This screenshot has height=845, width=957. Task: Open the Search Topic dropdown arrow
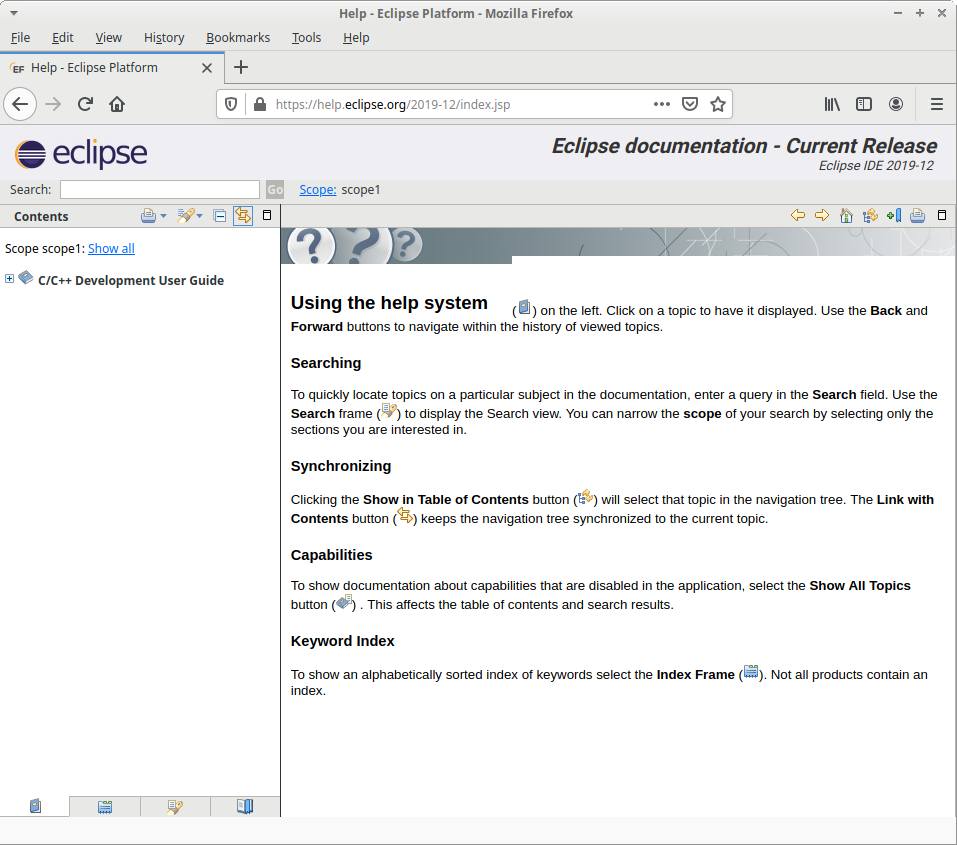tap(200, 216)
